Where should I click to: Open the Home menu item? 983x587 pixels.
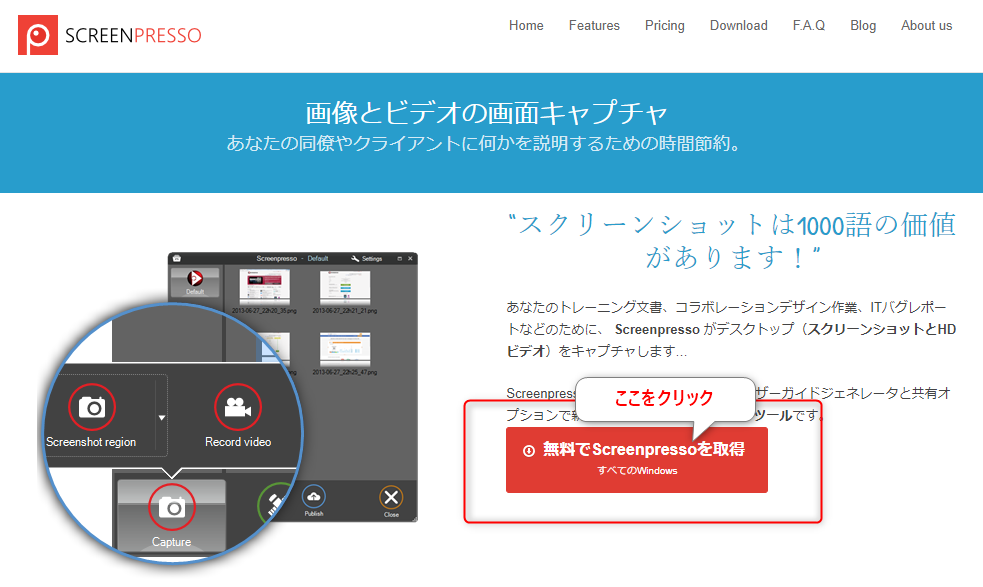pos(526,26)
